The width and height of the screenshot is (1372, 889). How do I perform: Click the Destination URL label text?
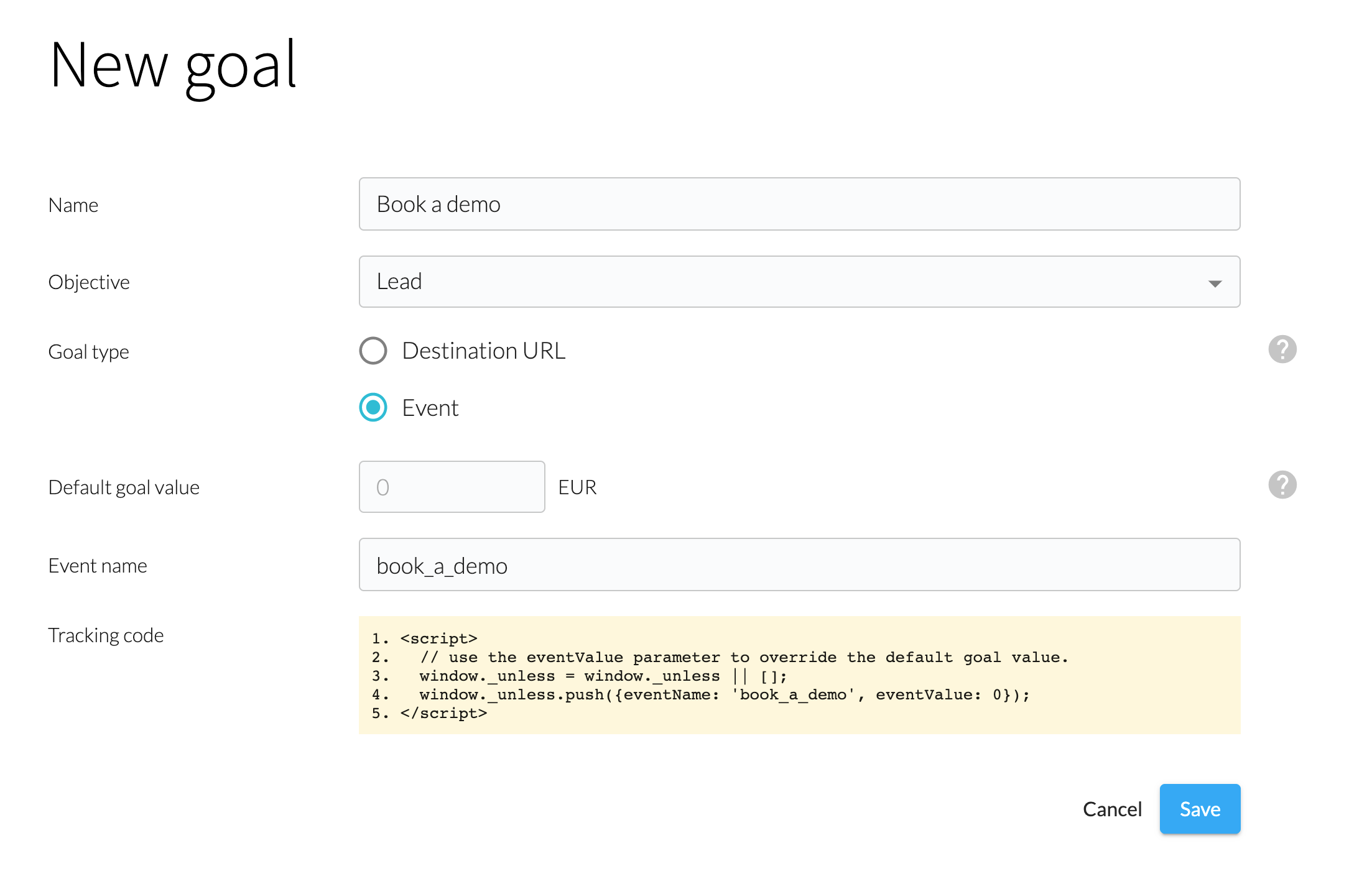pos(483,351)
